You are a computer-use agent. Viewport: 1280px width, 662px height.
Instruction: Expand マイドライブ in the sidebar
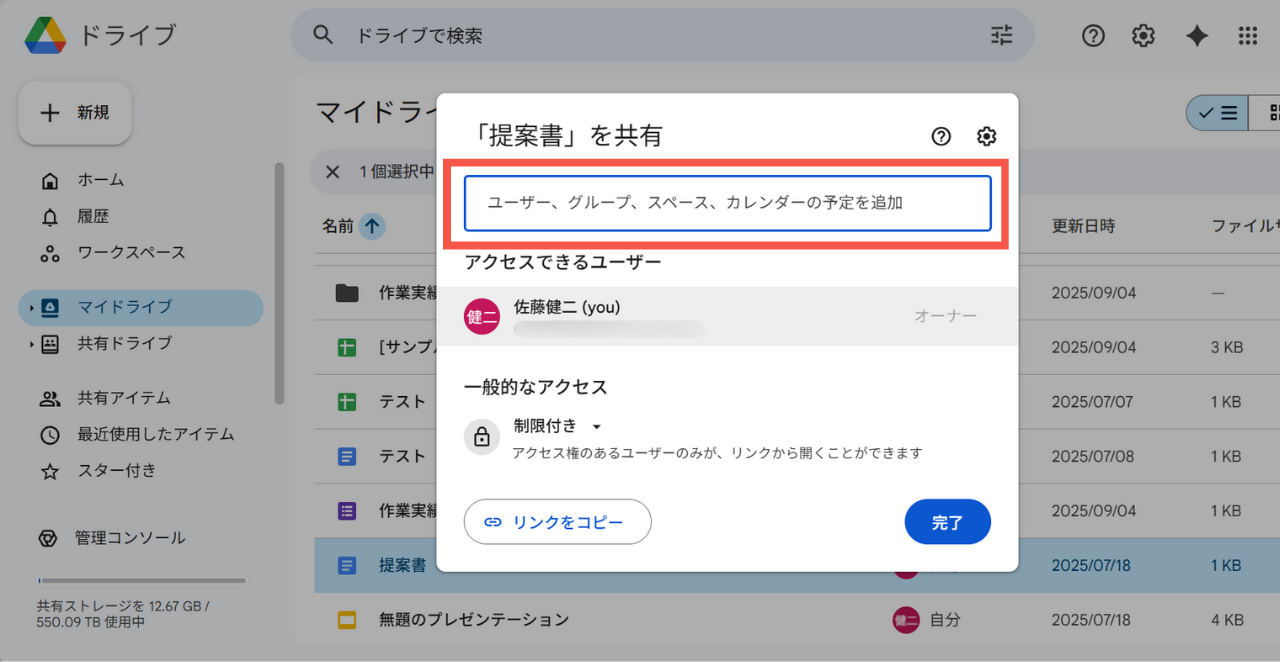click(31, 308)
